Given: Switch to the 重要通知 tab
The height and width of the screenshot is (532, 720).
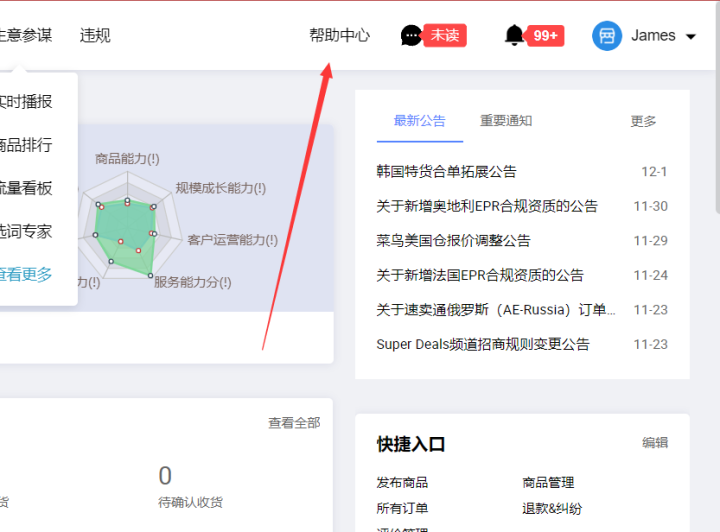Looking at the screenshot, I should (x=506, y=121).
